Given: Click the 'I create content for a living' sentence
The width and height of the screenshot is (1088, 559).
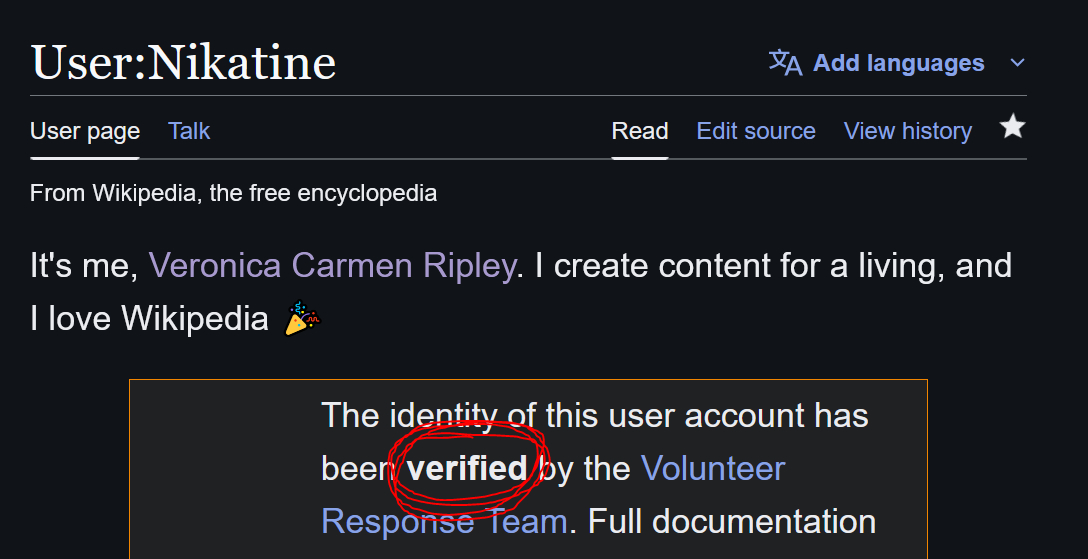Looking at the screenshot, I should click(740, 266).
